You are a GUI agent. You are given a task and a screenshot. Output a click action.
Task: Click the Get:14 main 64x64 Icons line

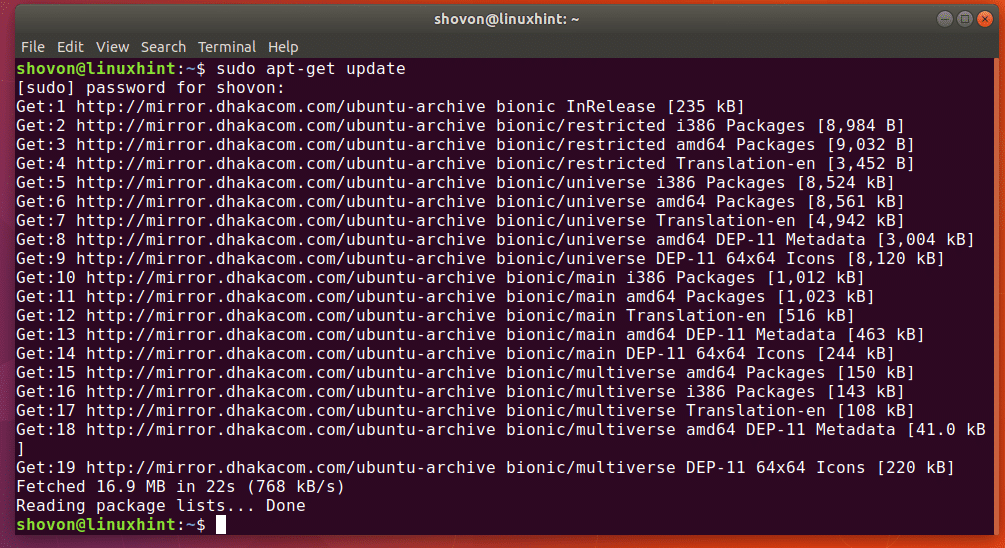pyautogui.click(x=455, y=354)
